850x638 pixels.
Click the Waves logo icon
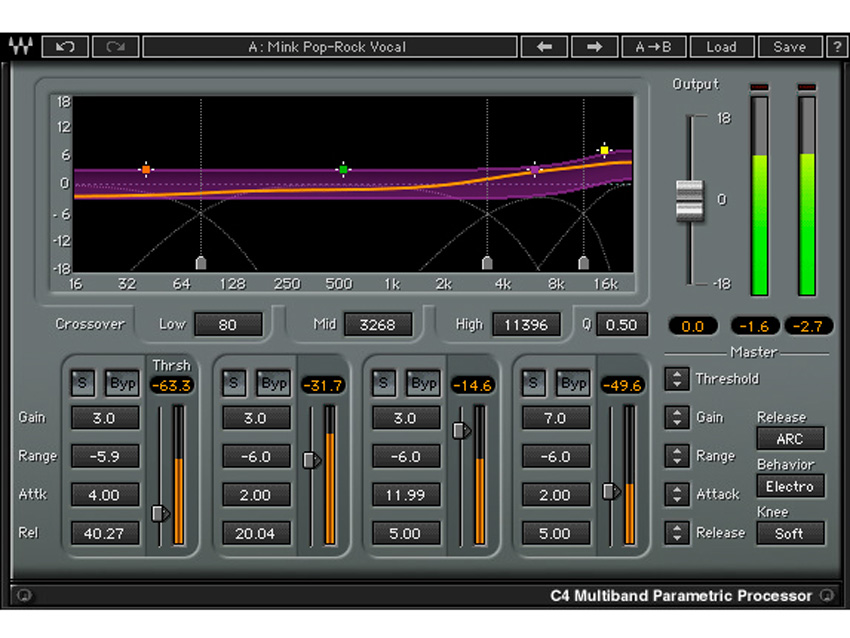coord(21,47)
